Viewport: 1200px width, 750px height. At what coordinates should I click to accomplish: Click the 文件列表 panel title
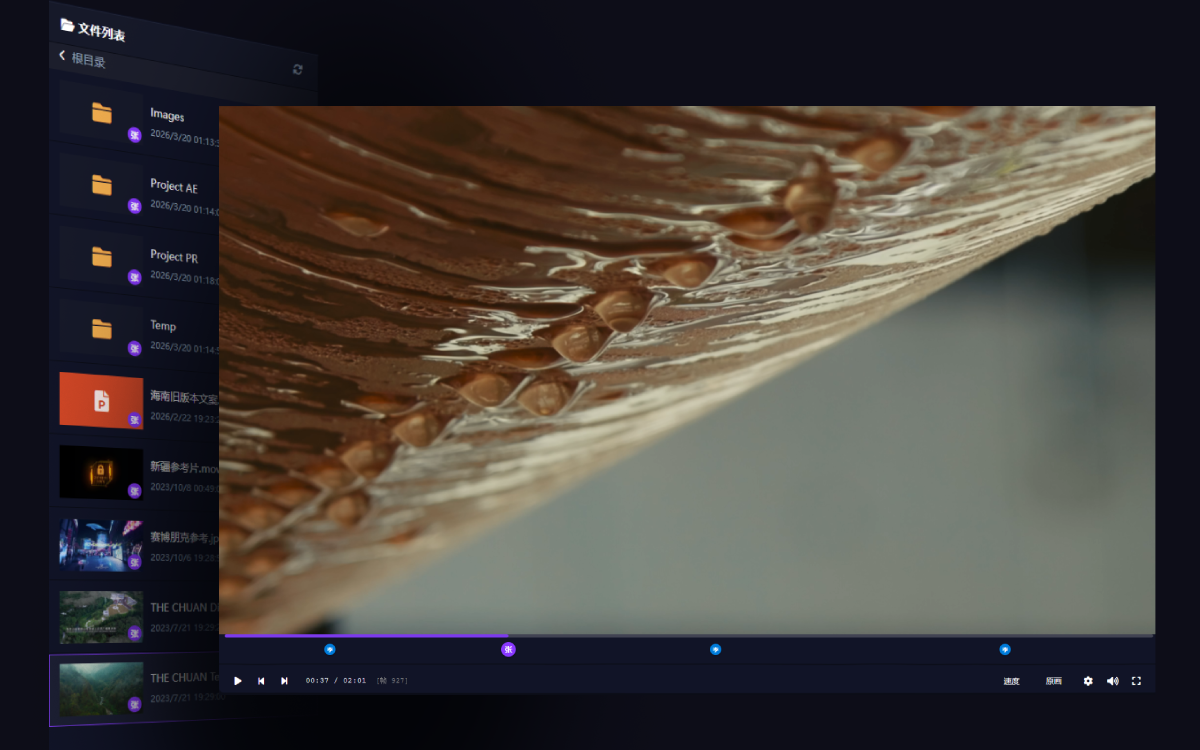(102, 31)
